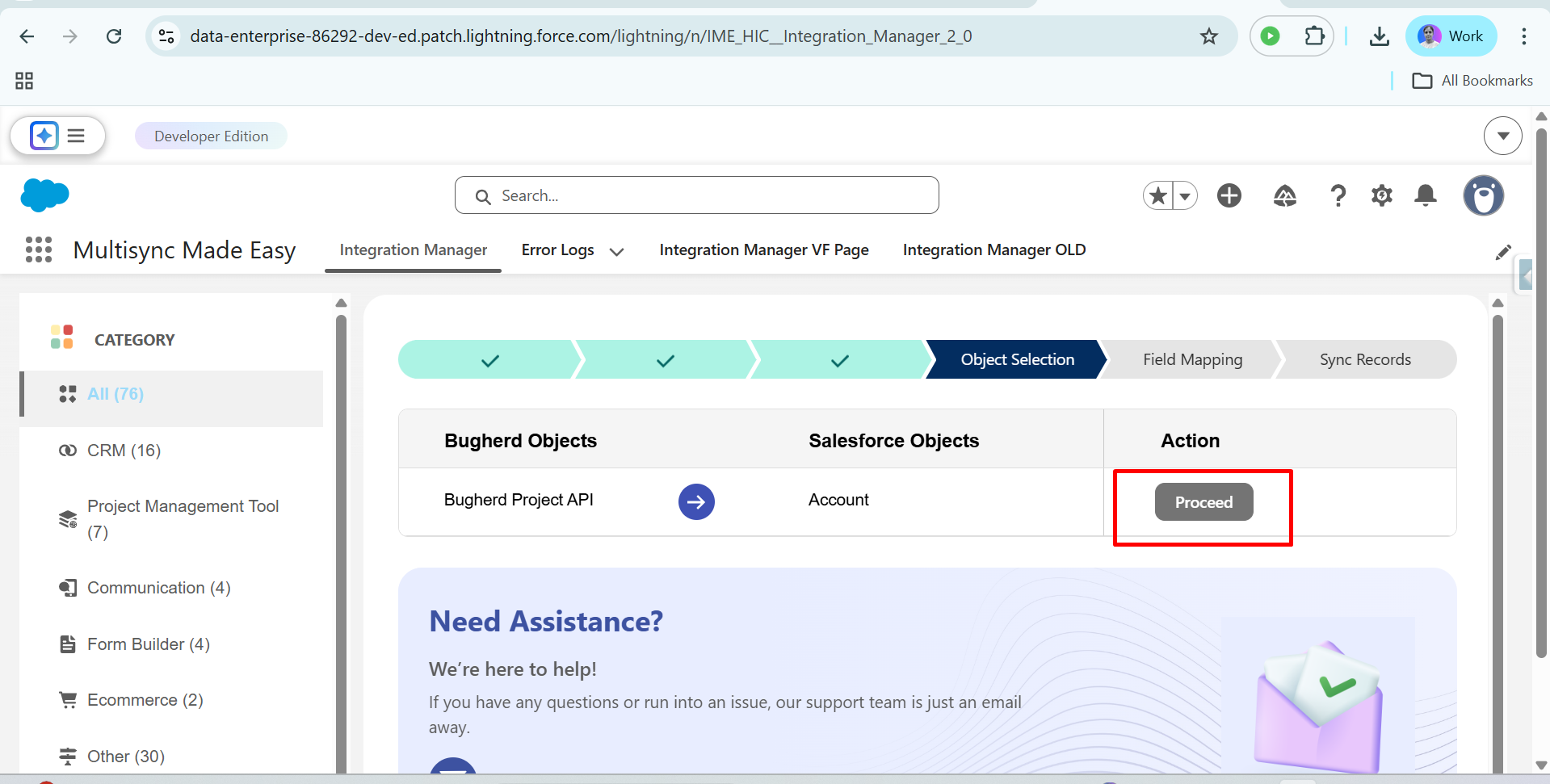
Task: Edit the navigation bar with the pencil
Action: point(1503,252)
